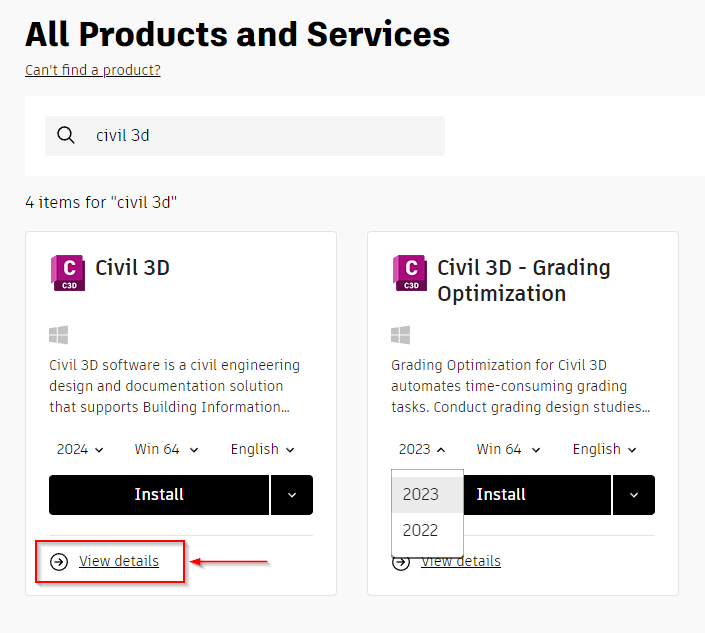
Task: Click arrow icon beside Grading Optimization View details
Action: 401,562
